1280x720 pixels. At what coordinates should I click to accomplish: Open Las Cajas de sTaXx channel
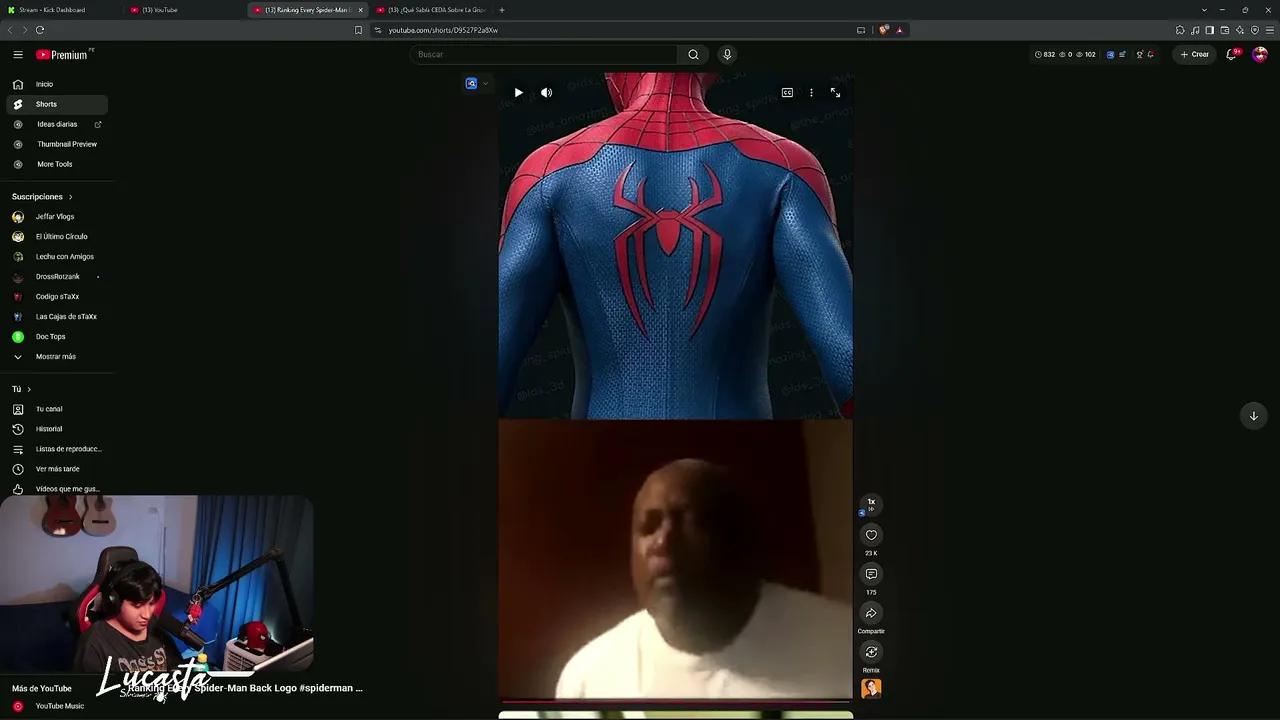pyautogui.click(x=57, y=317)
